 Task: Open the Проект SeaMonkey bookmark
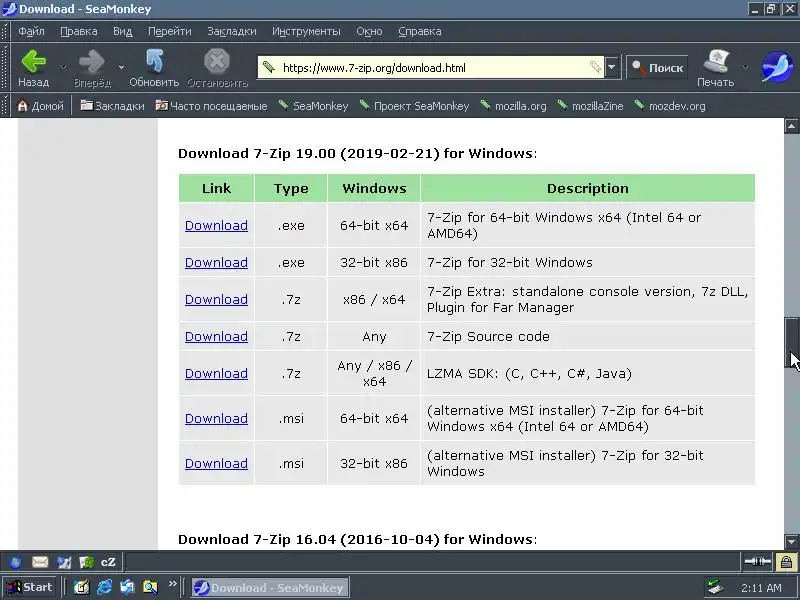click(414, 106)
